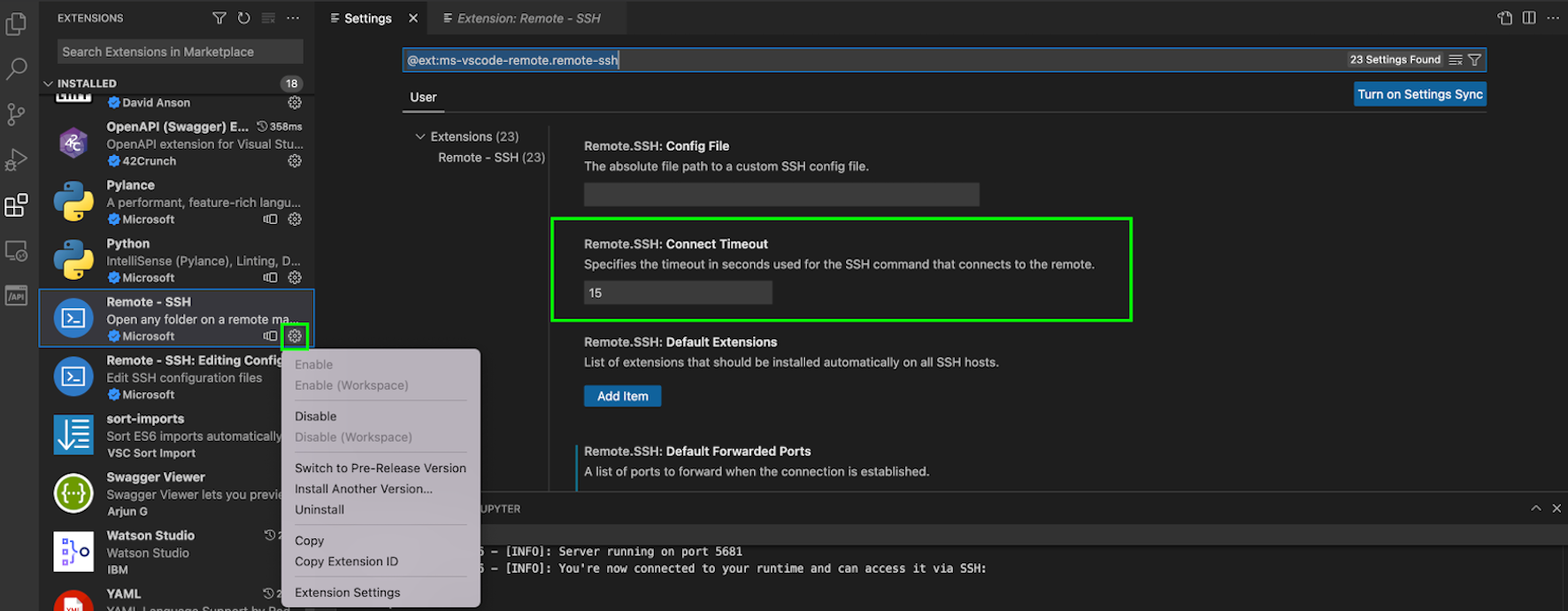Maximize the bottom panel with chevron
Screen dimensions: 1568x611
point(1536,508)
